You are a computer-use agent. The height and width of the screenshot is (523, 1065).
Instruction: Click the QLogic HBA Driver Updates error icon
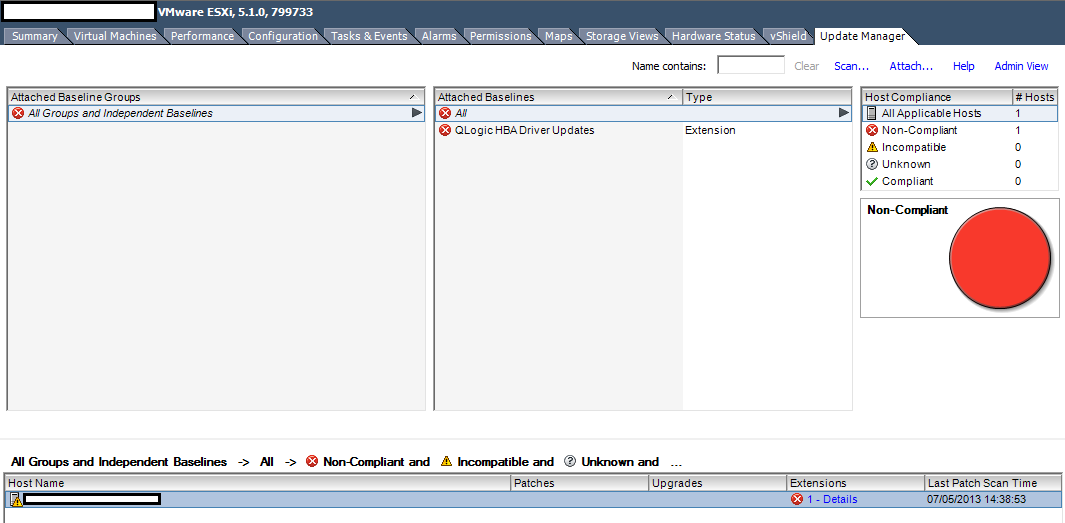(x=445, y=130)
